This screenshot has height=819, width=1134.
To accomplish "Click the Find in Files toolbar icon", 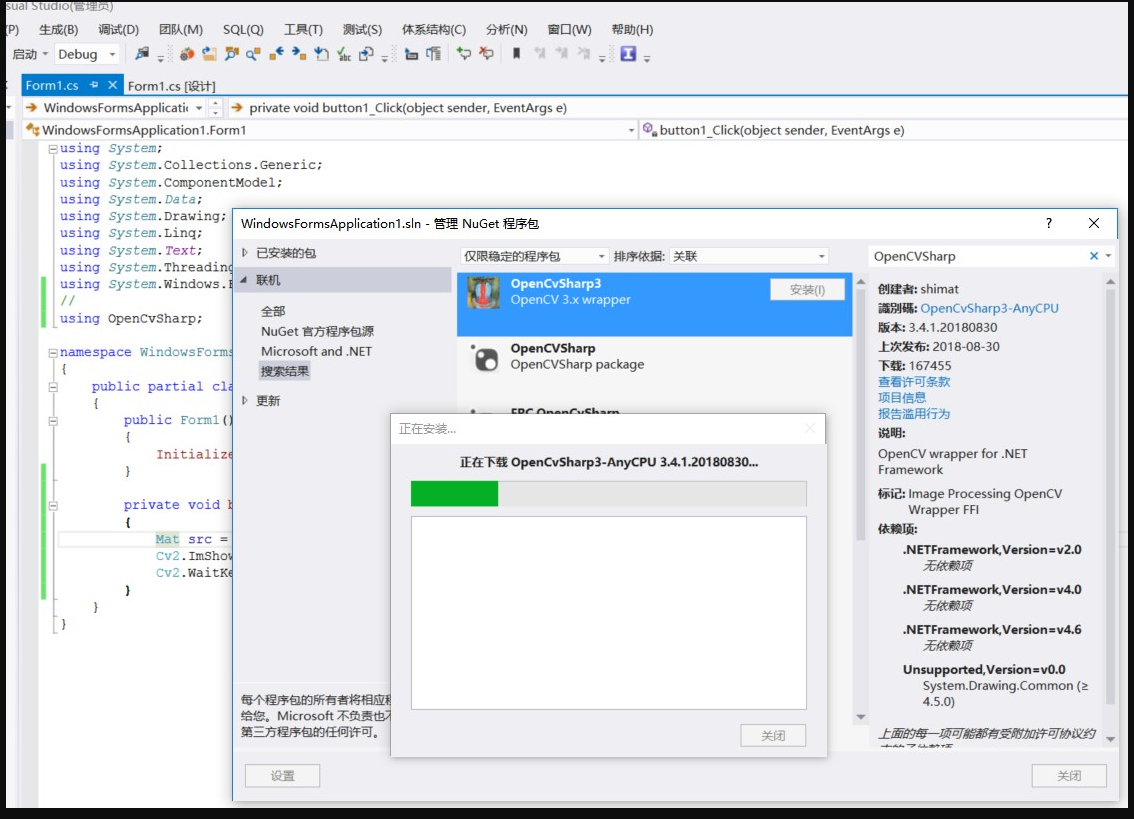I will pos(142,54).
